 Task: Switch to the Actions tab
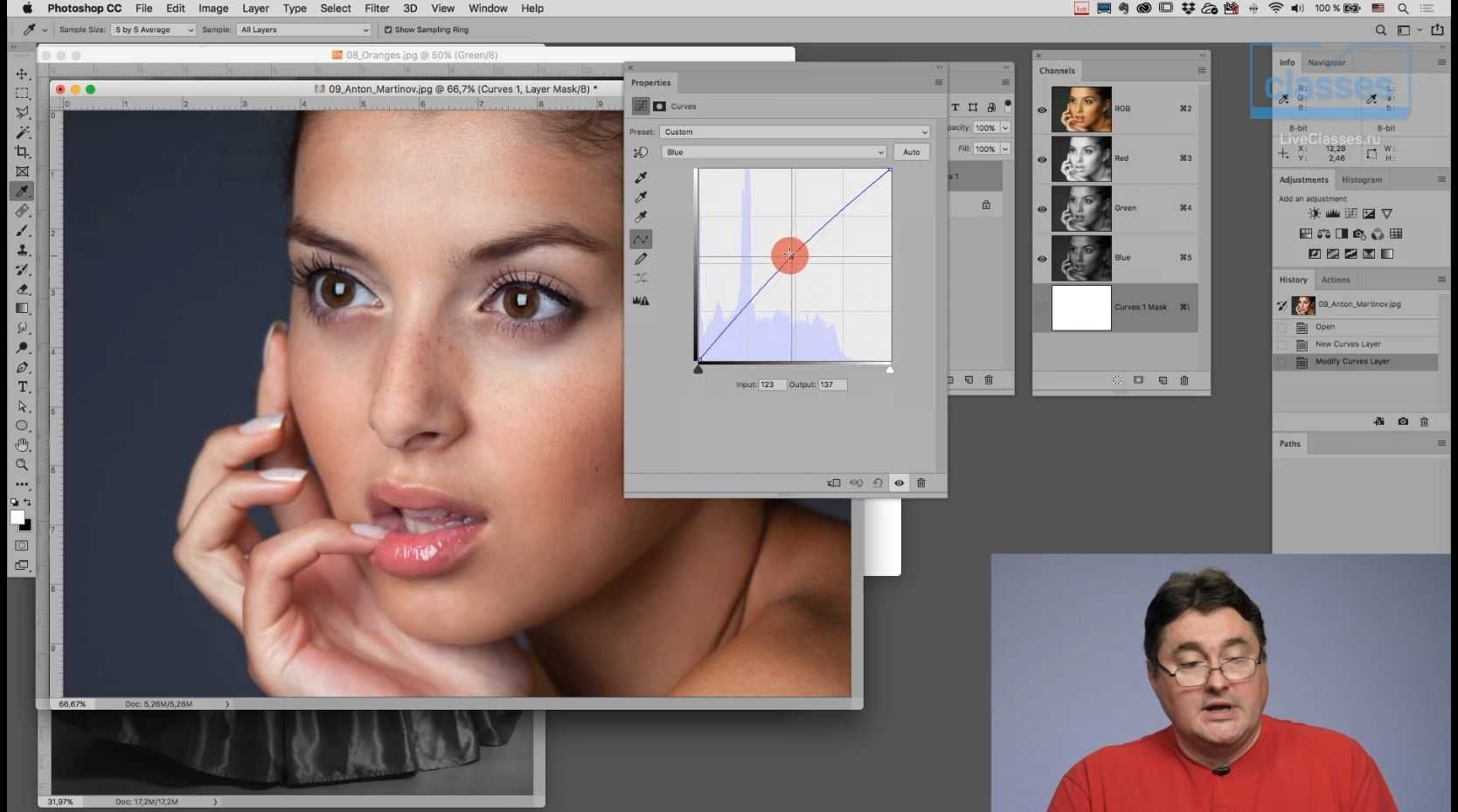[1336, 280]
